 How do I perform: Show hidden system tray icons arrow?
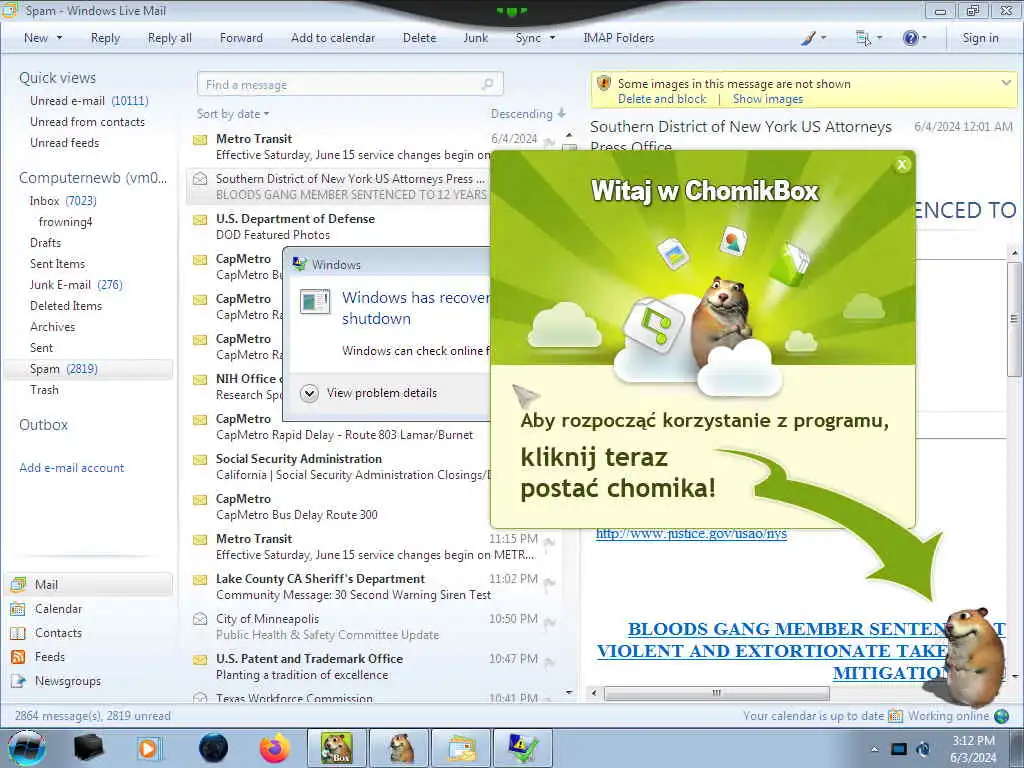click(x=874, y=750)
